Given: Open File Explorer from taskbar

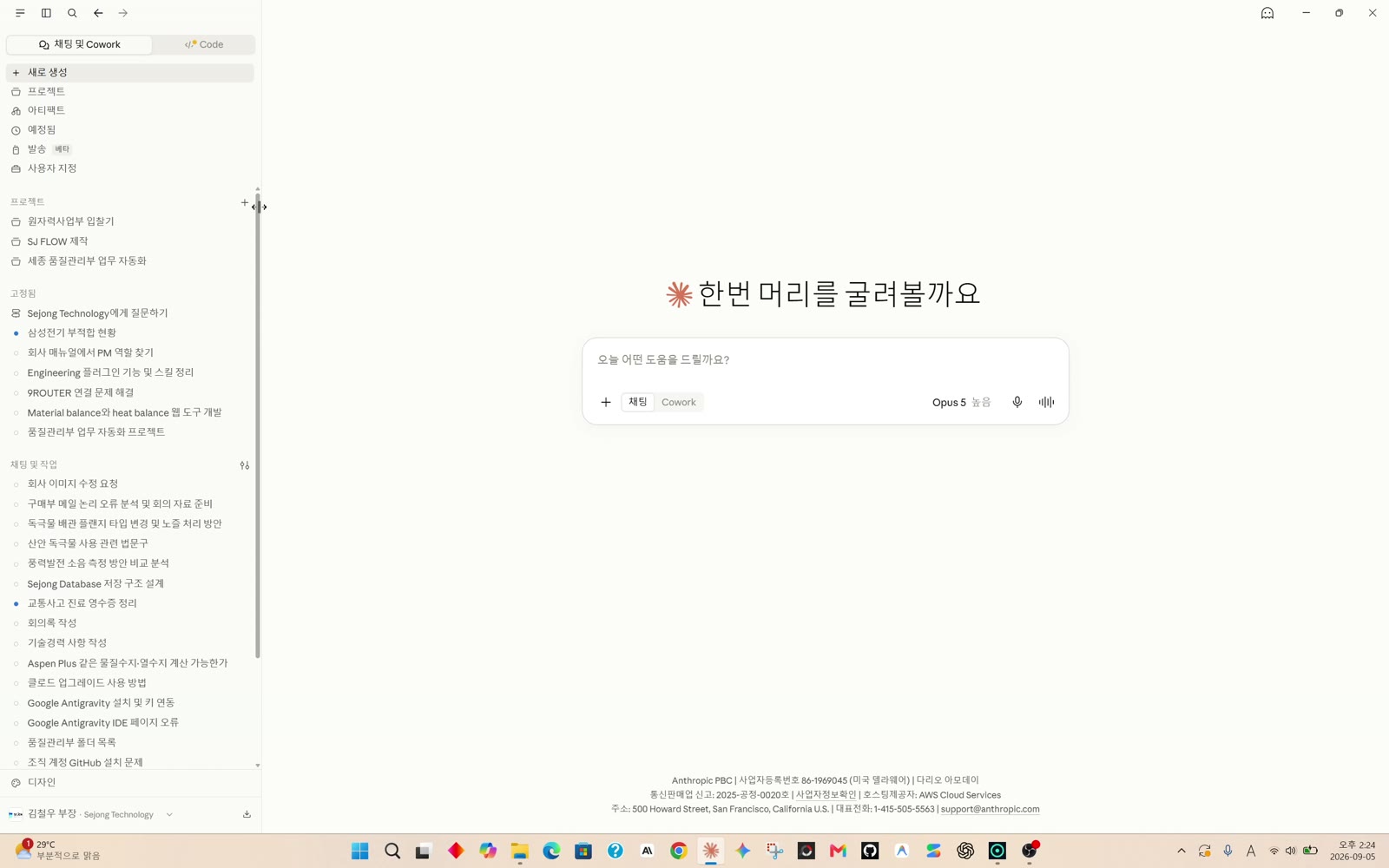Looking at the screenshot, I should point(520,851).
